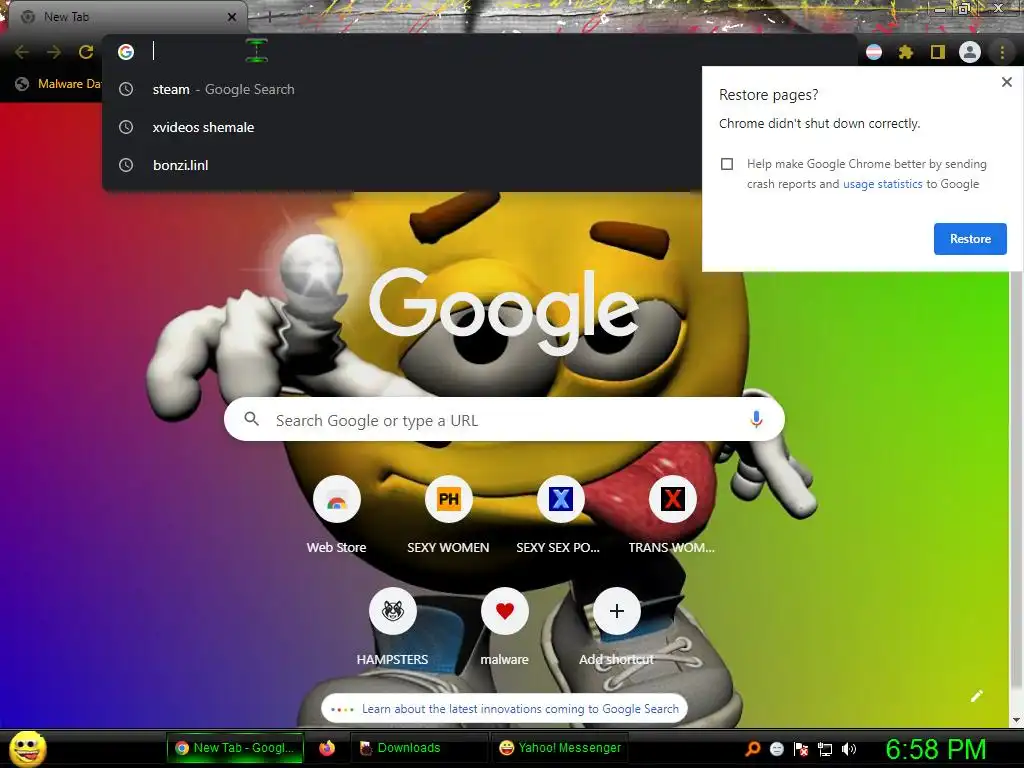This screenshot has height=768, width=1024.
Task: Dismiss the Restore pages popup
Action: click(x=1006, y=82)
